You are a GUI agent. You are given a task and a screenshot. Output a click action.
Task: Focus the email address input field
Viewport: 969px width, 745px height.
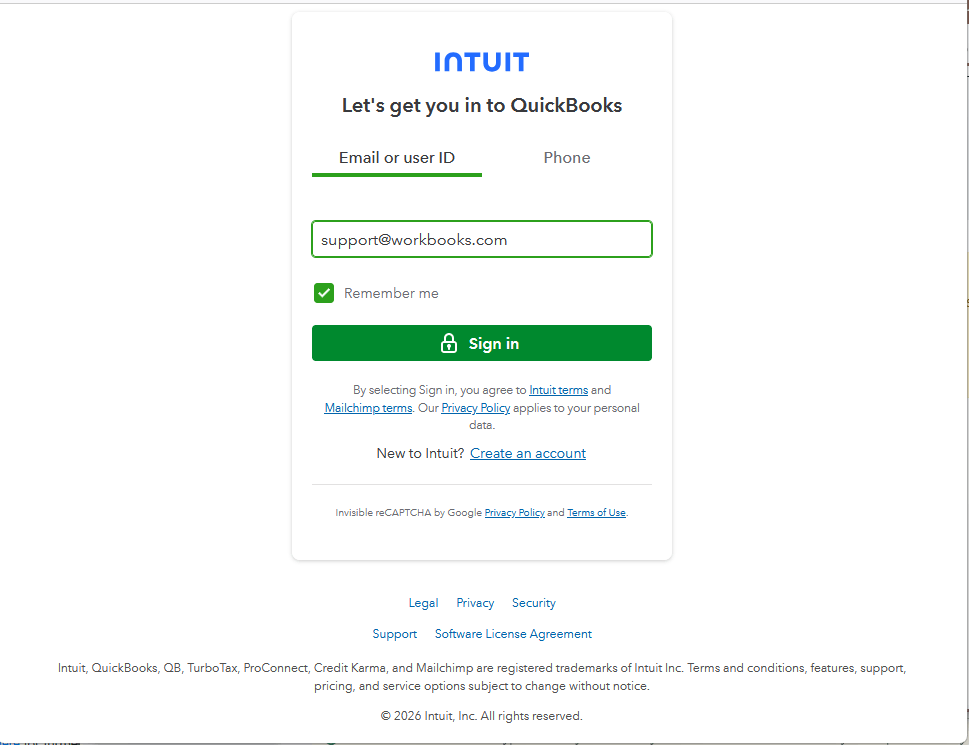481,240
